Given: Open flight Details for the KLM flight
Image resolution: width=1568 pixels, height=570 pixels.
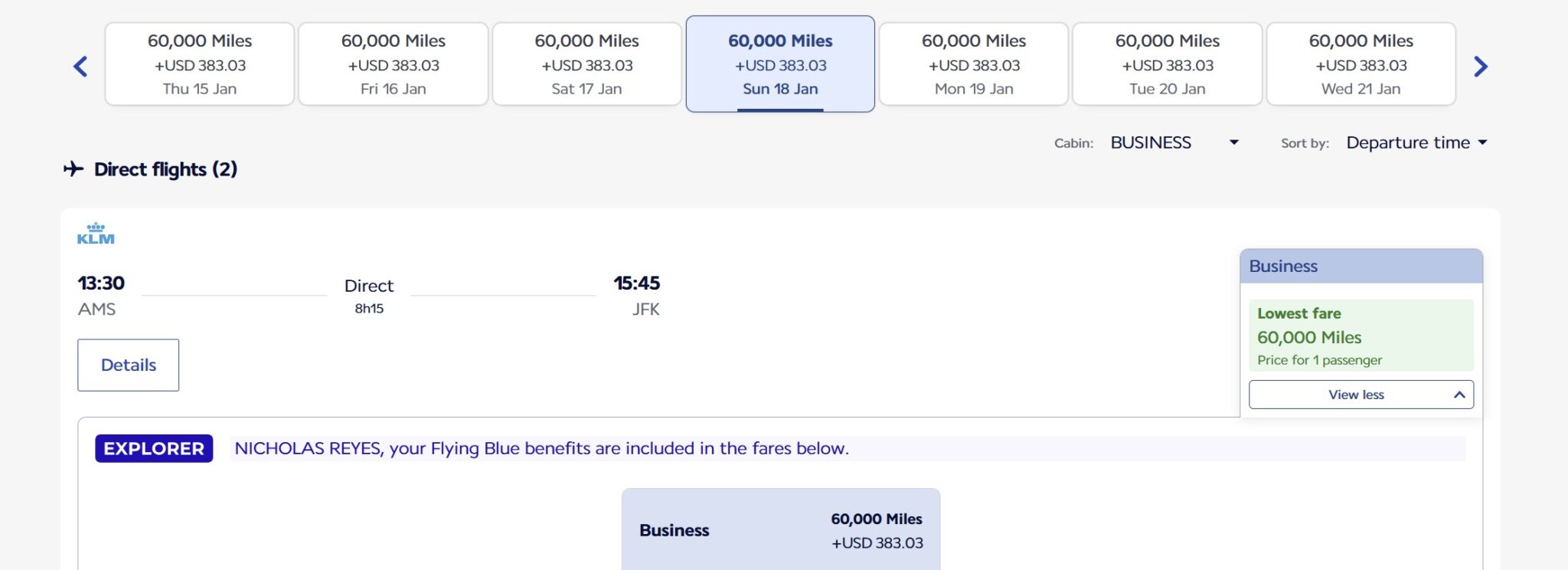Looking at the screenshot, I should pyautogui.click(x=129, y=365).
